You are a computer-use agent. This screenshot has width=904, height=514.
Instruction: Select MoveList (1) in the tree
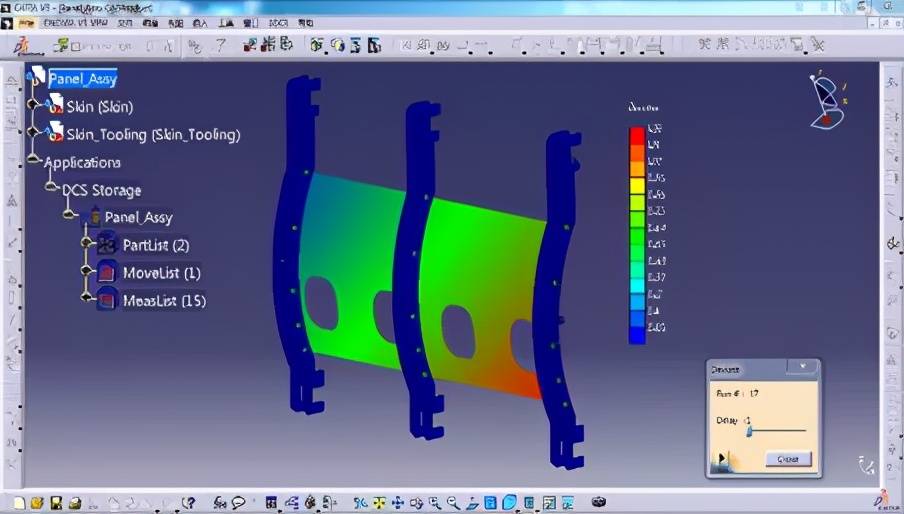pos(161,273)
